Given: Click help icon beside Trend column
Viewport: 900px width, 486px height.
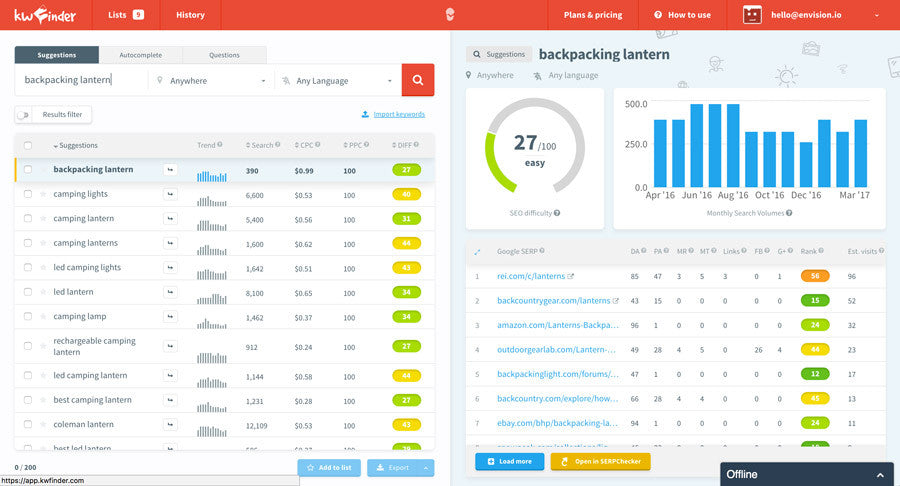Looking at the screenshot, I should tap(220, 145).
